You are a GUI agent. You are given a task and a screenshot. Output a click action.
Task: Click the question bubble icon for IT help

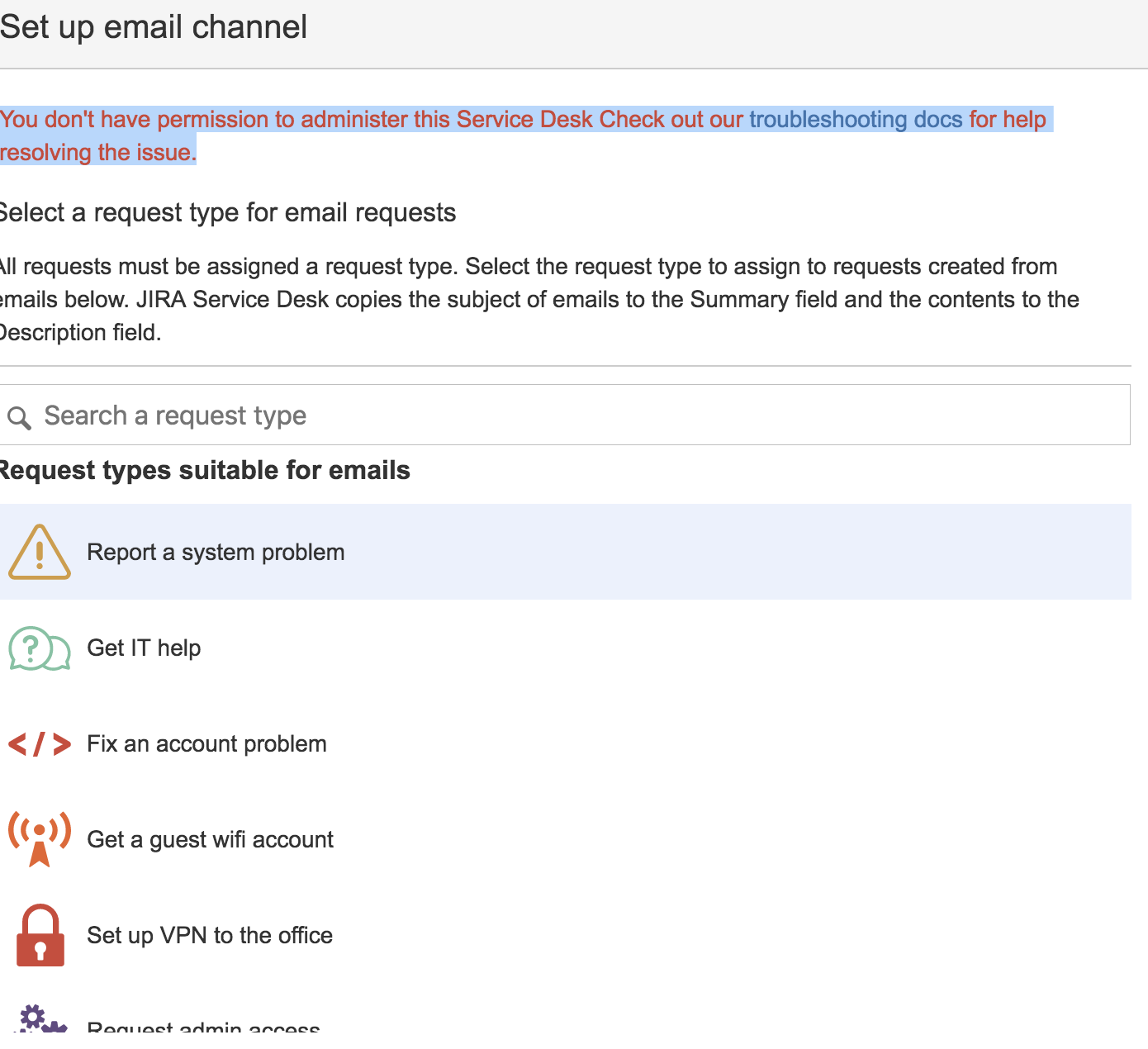[x=40, y=648]
